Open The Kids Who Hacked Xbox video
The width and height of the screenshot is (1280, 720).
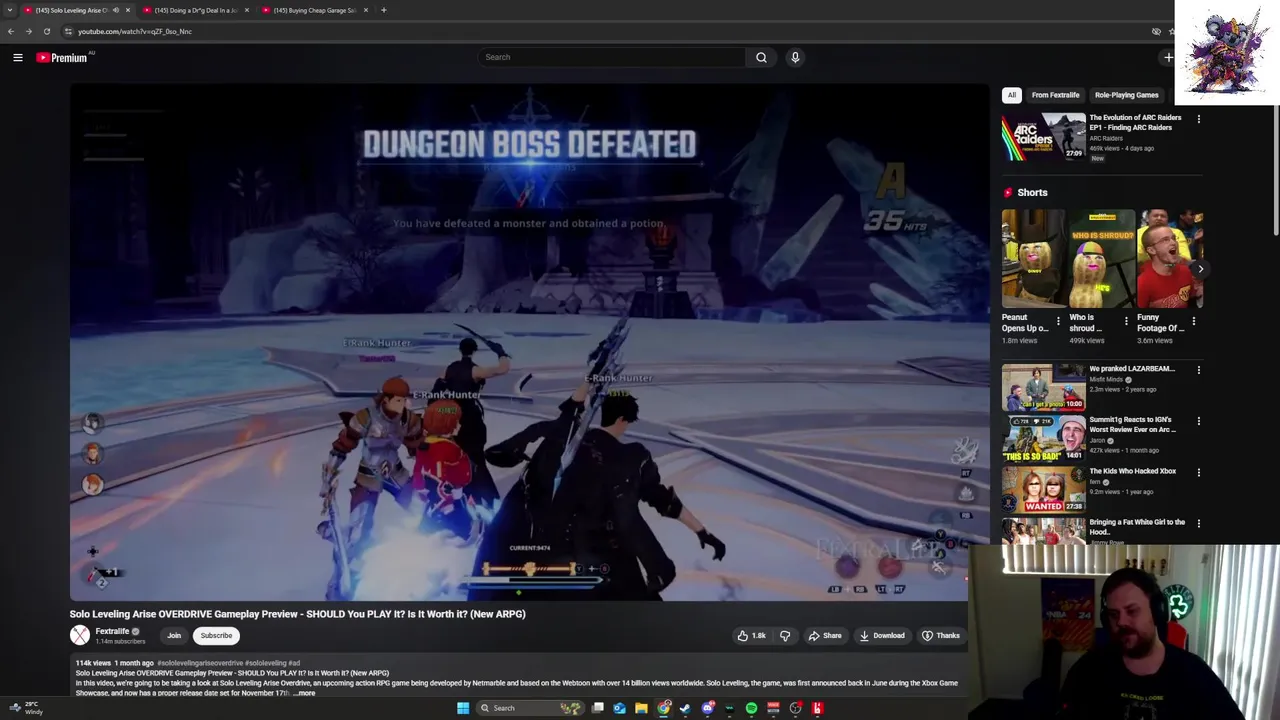tap(1043, 489)
